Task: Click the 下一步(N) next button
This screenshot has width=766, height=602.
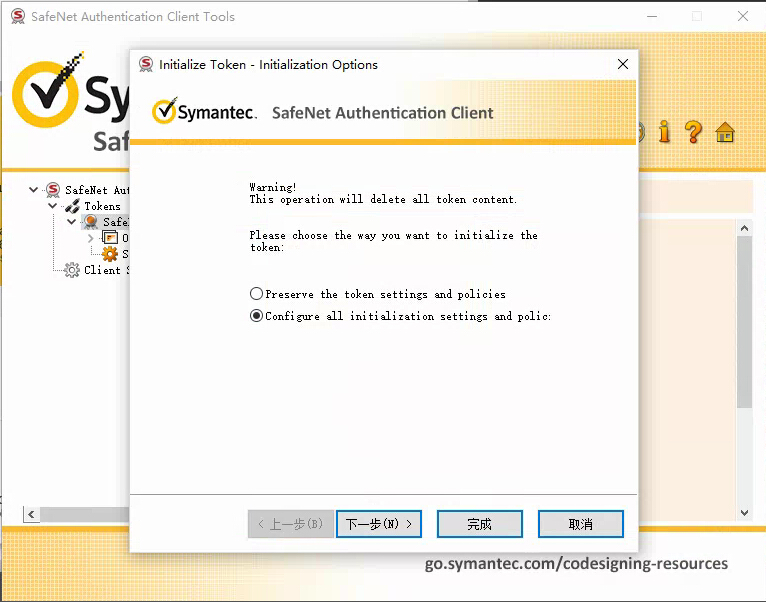Action: [379, 524]
